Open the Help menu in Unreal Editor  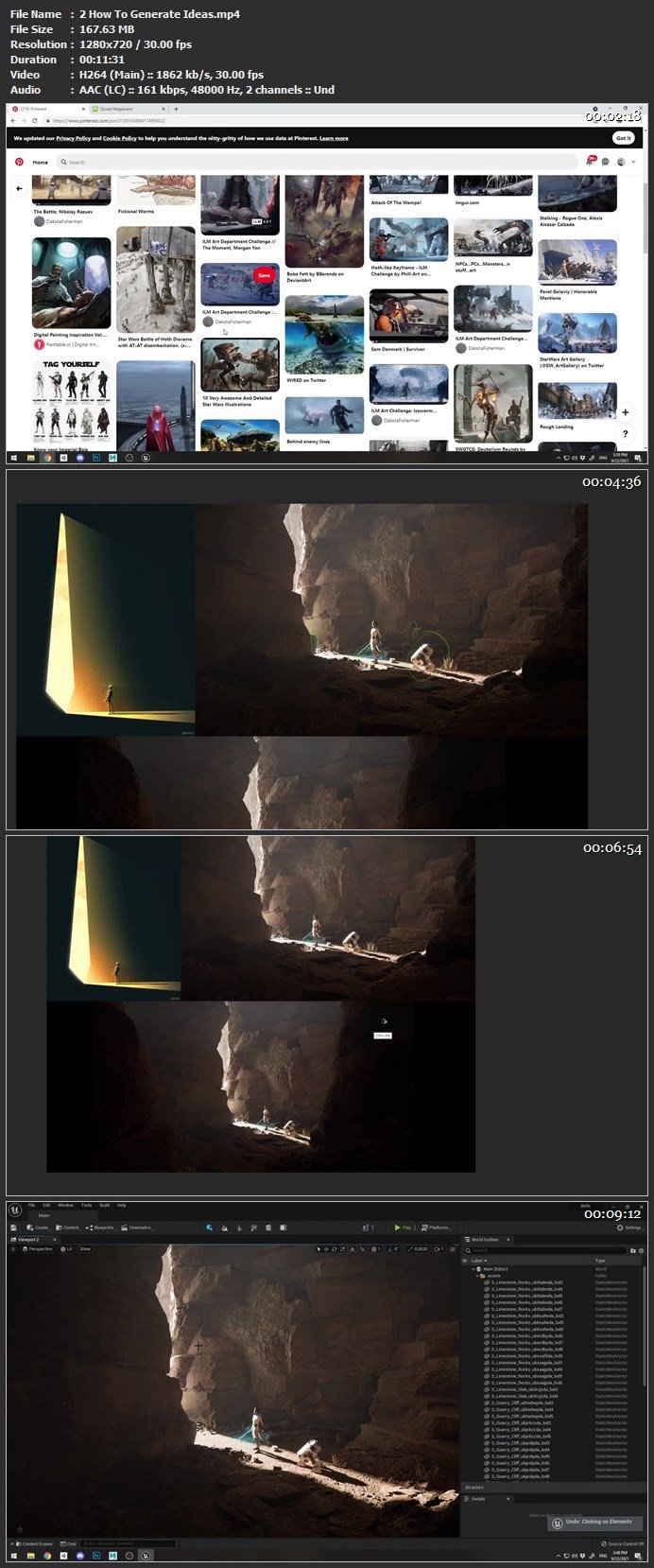(122, 1205)
